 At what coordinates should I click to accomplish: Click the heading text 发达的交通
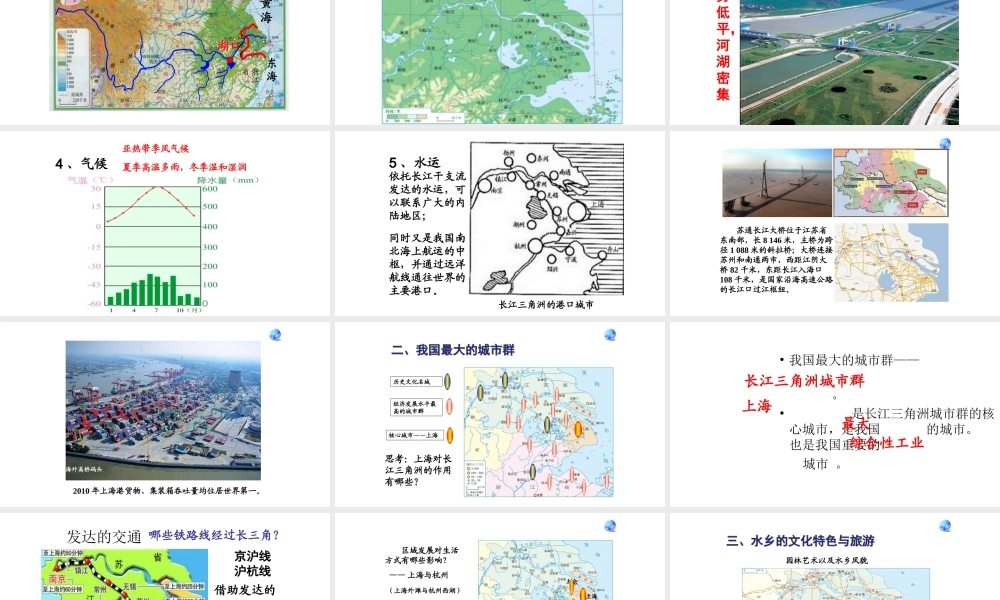(x=104, y=537)
